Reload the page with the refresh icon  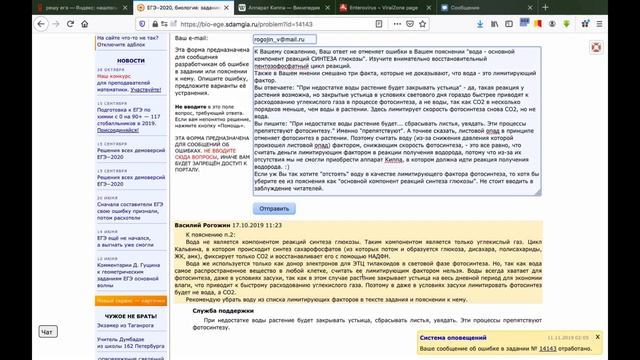70,24
